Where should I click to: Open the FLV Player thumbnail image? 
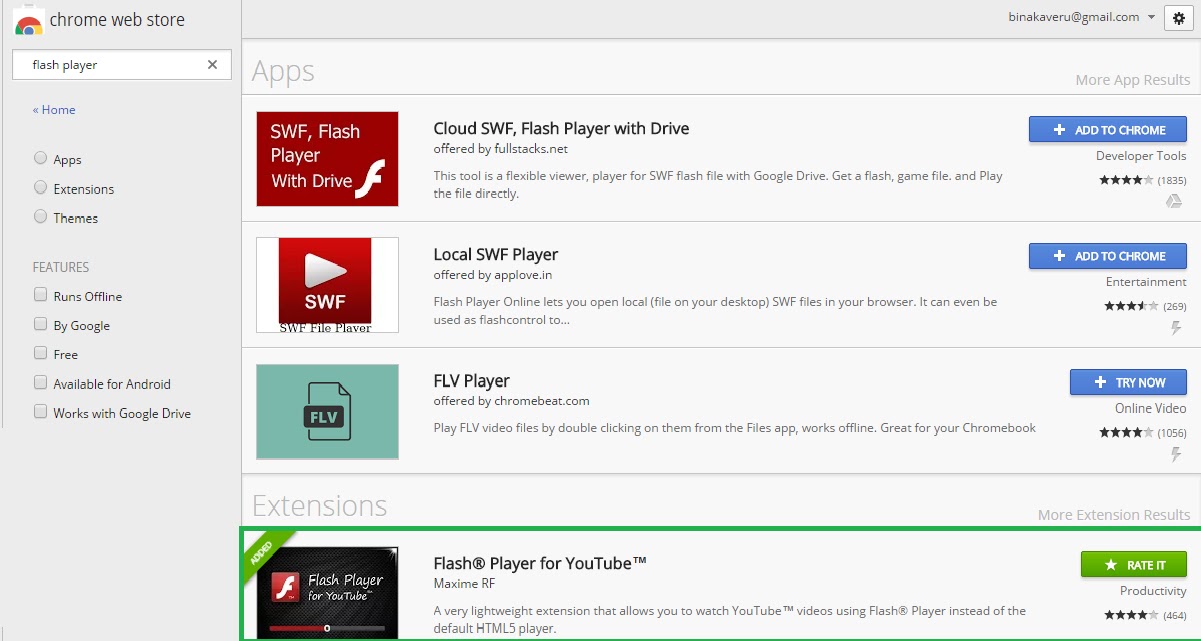coord(327,412)
